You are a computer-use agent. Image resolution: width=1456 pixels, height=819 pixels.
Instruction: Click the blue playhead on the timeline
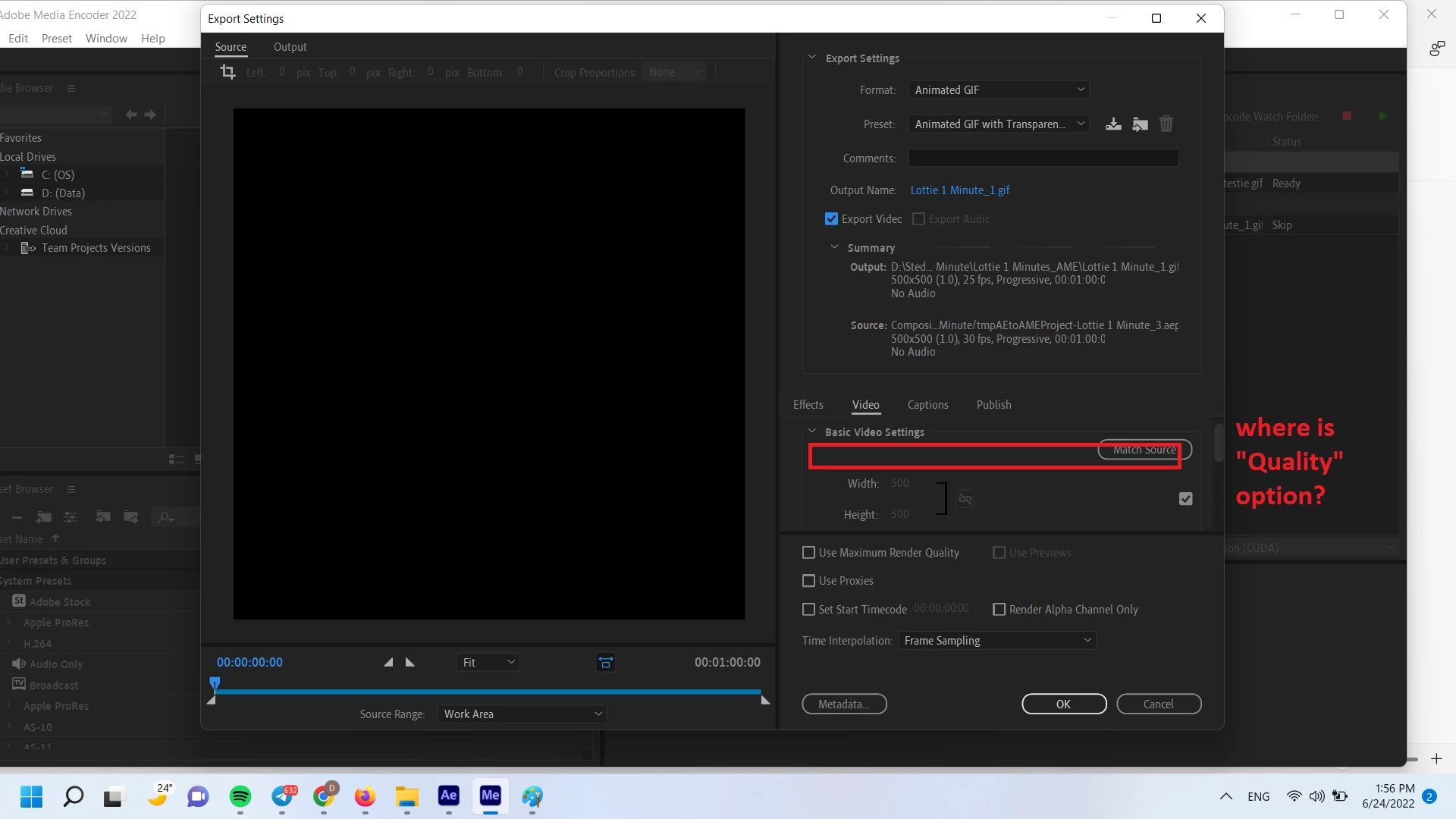pos(215,684)
